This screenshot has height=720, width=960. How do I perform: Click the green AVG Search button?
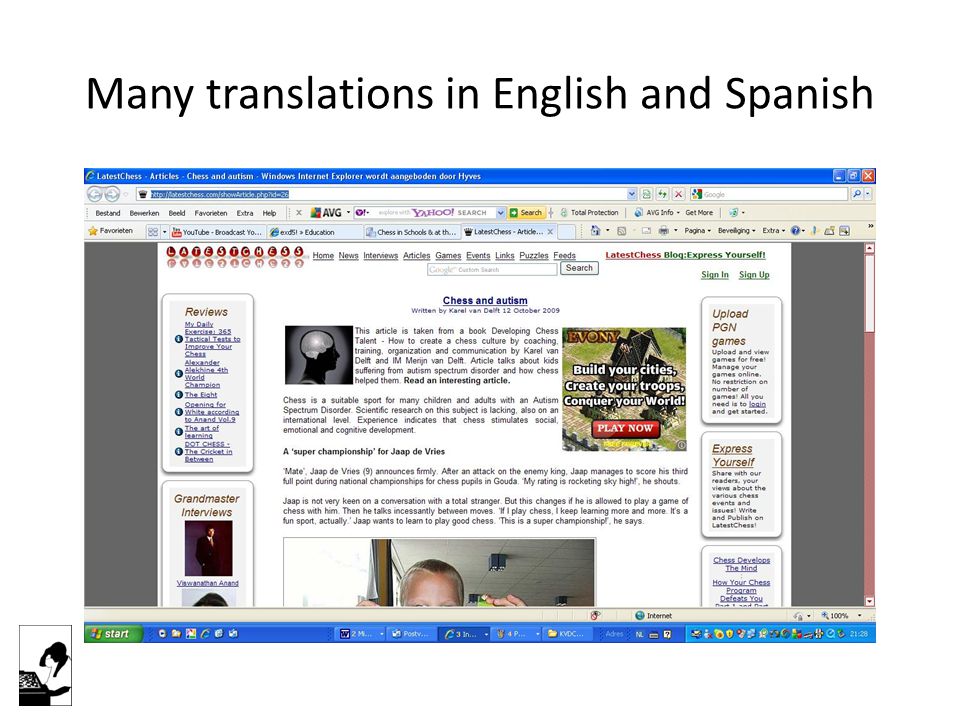[527, 212]
